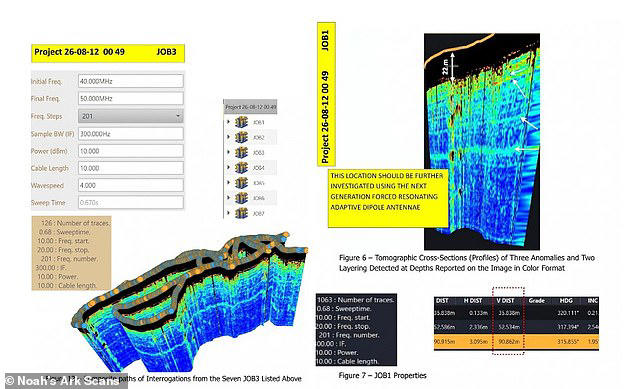Viewport: 634px width, 389px height.
Task: Click the 3D composite paths tomography model
Action: (x=190, y=301)
